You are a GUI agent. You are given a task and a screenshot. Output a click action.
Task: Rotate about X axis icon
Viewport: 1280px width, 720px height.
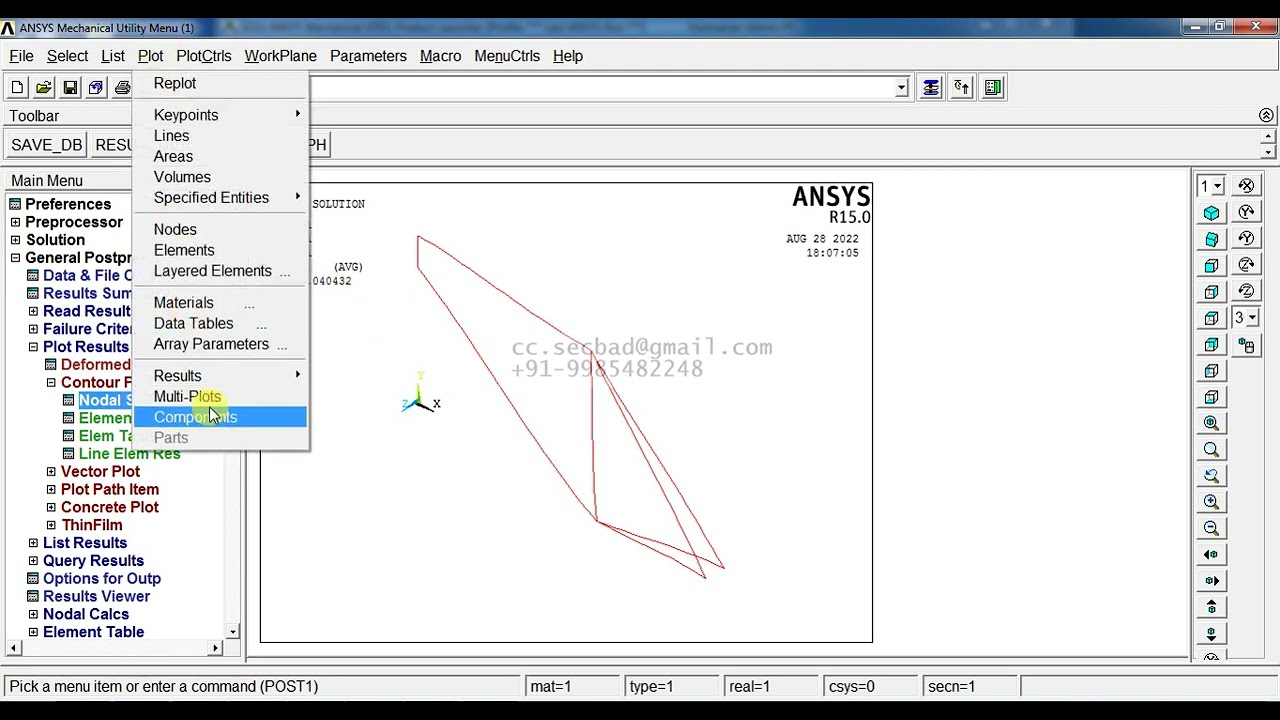tap(1246, 186)
